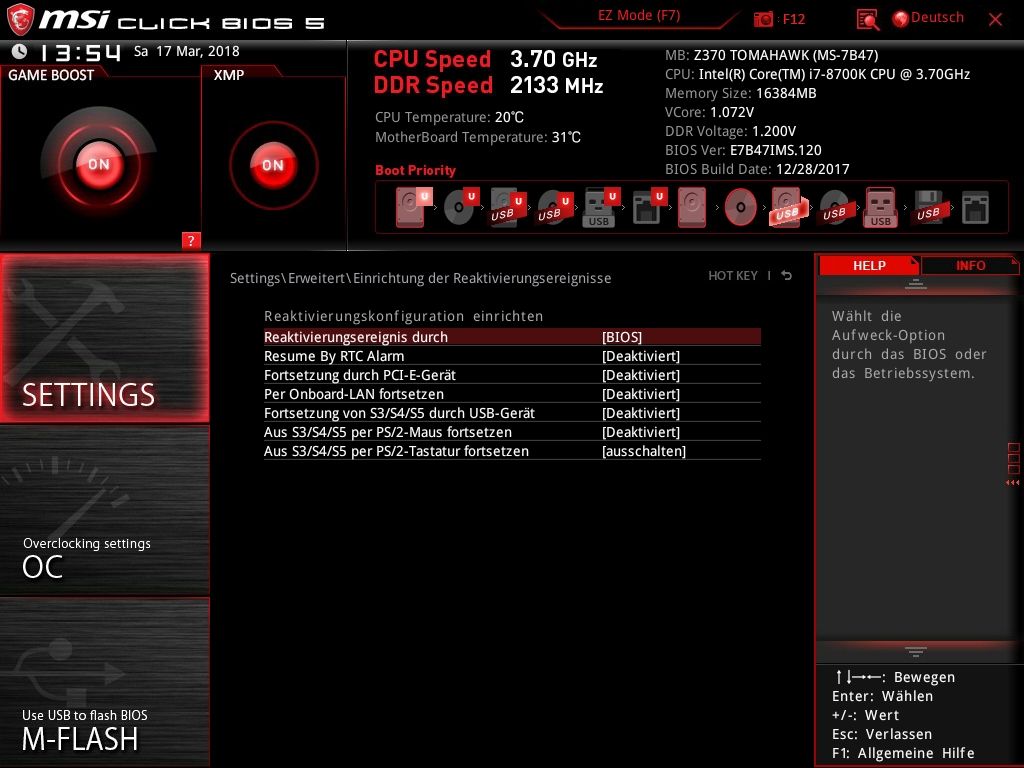Click the DDR Speed 2133 MHz readout
1024x768 pixels.
pyautogui.click(x=488, y=86)
